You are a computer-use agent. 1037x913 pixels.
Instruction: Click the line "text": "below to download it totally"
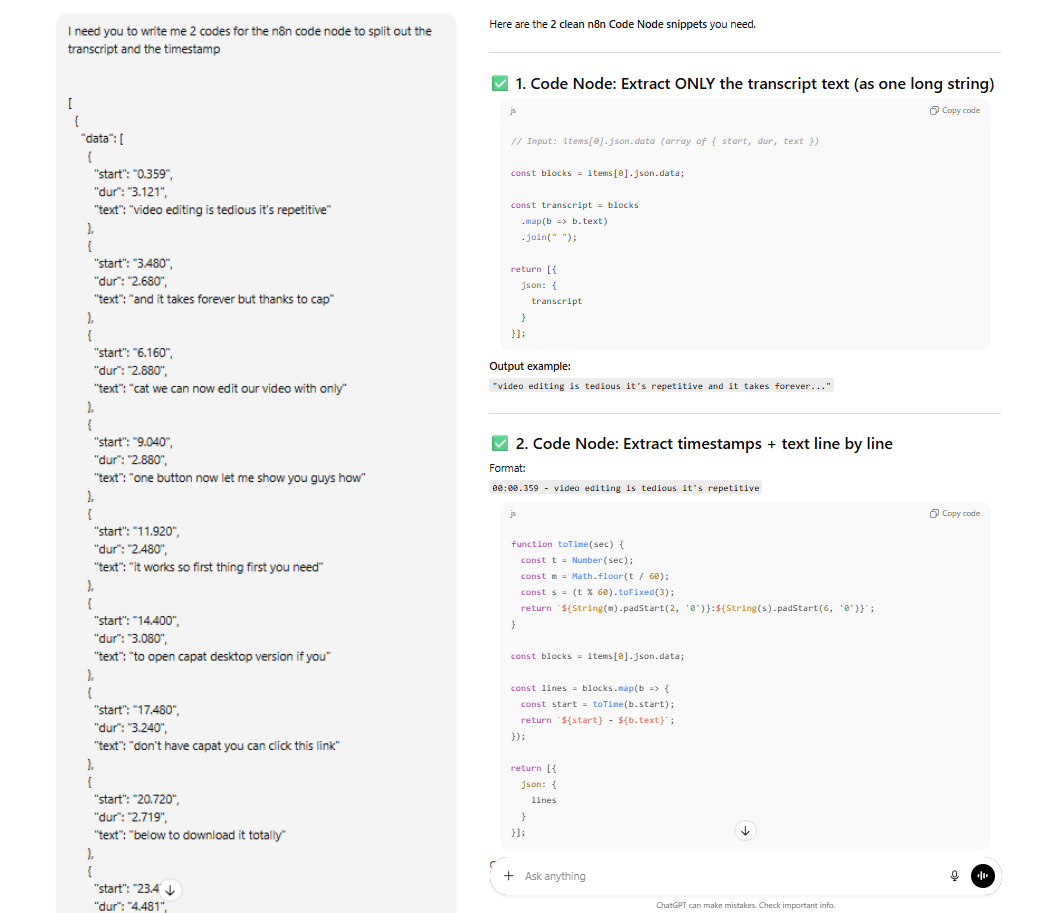190,834
